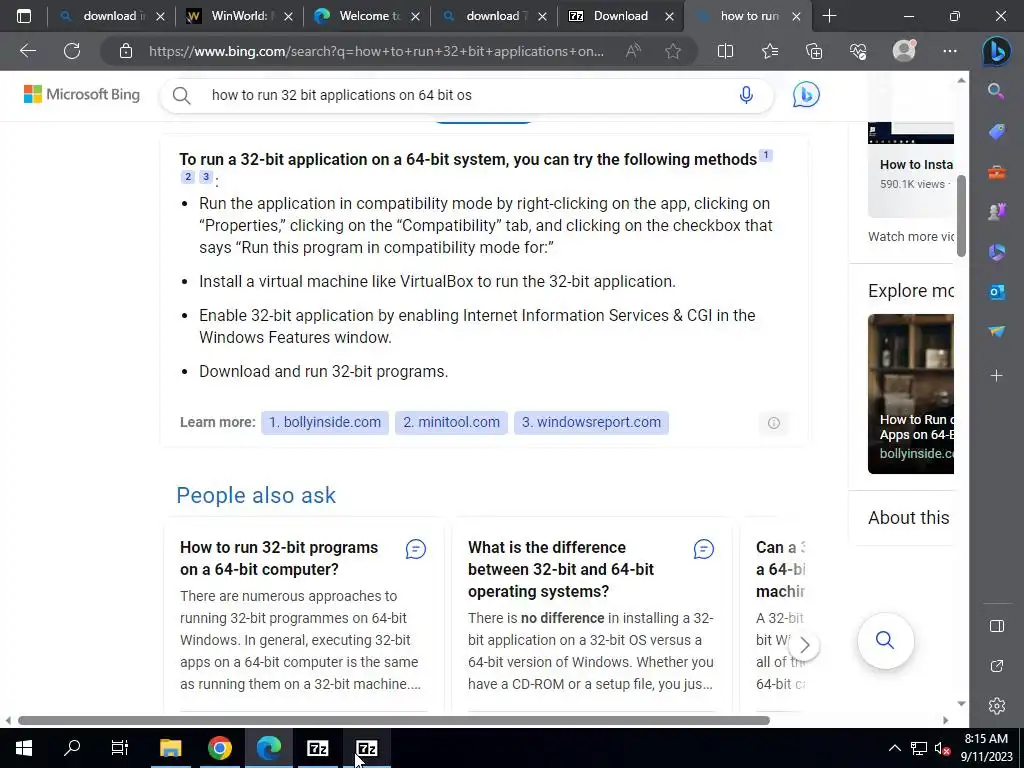Open the bollyinside.com source link

(x=325, y=423)
